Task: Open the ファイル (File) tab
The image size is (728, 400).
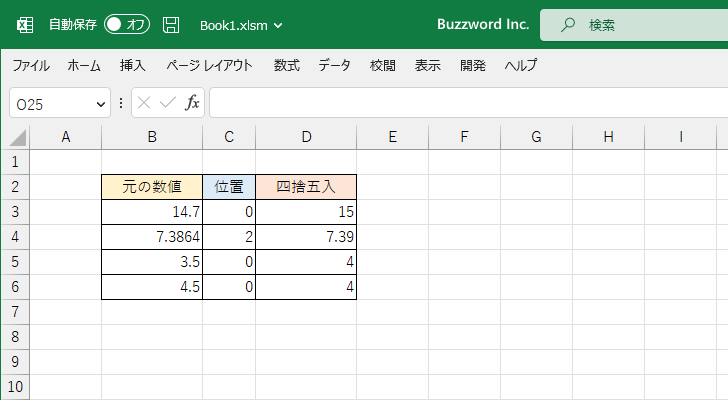Action: pyautogui.click(x=31, y=65)
